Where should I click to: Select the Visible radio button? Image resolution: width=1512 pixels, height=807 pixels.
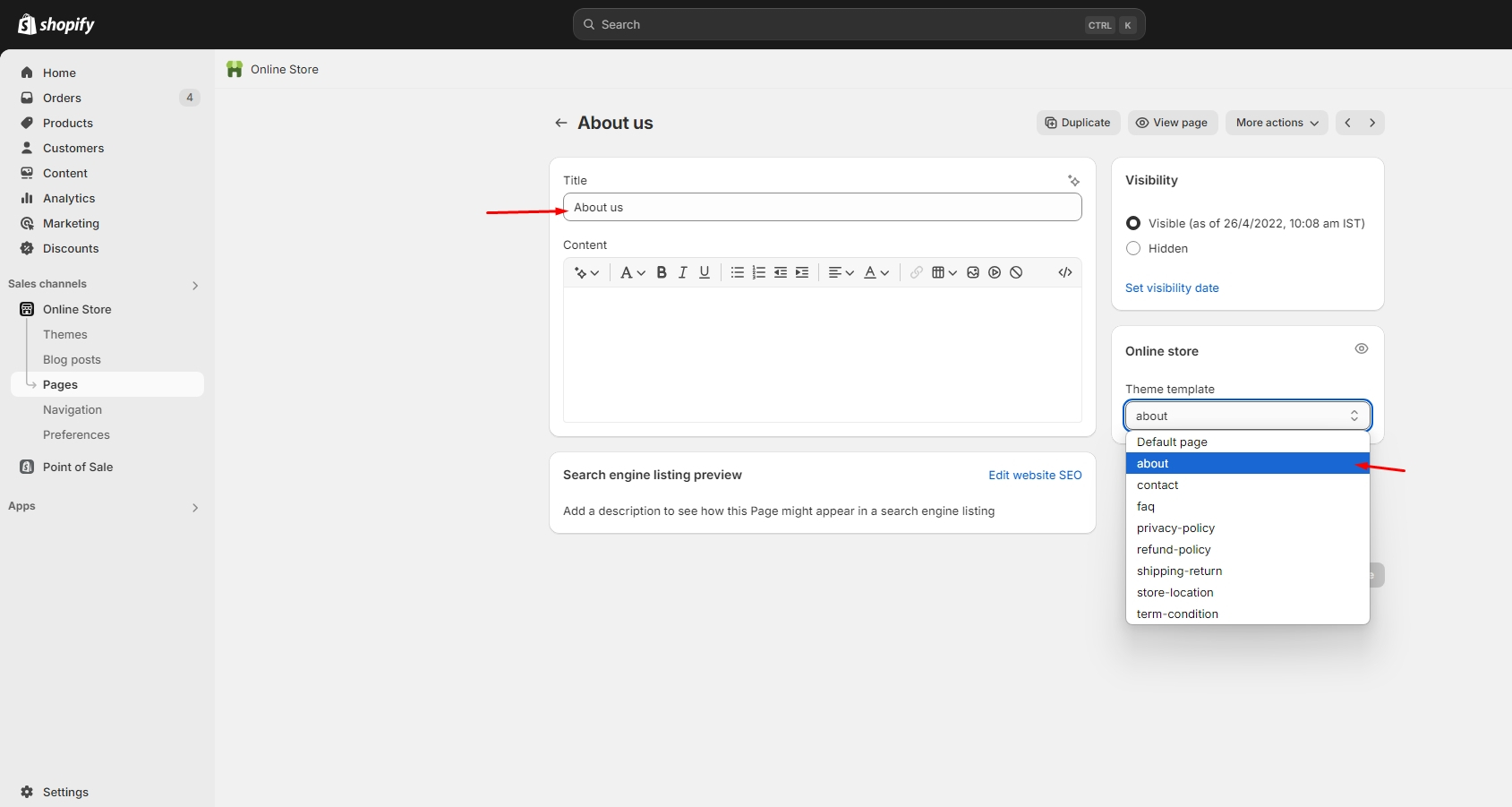coord(1133,223)
